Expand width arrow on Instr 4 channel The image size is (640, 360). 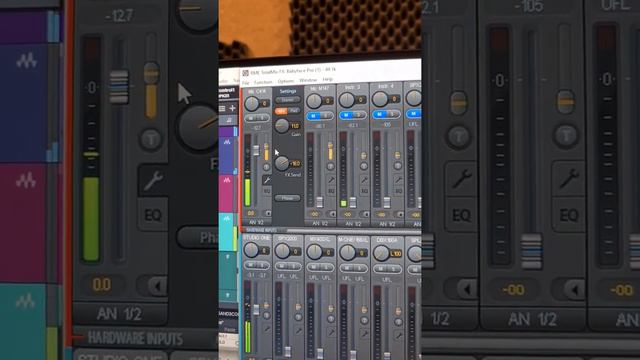click(x=400, y=214)
